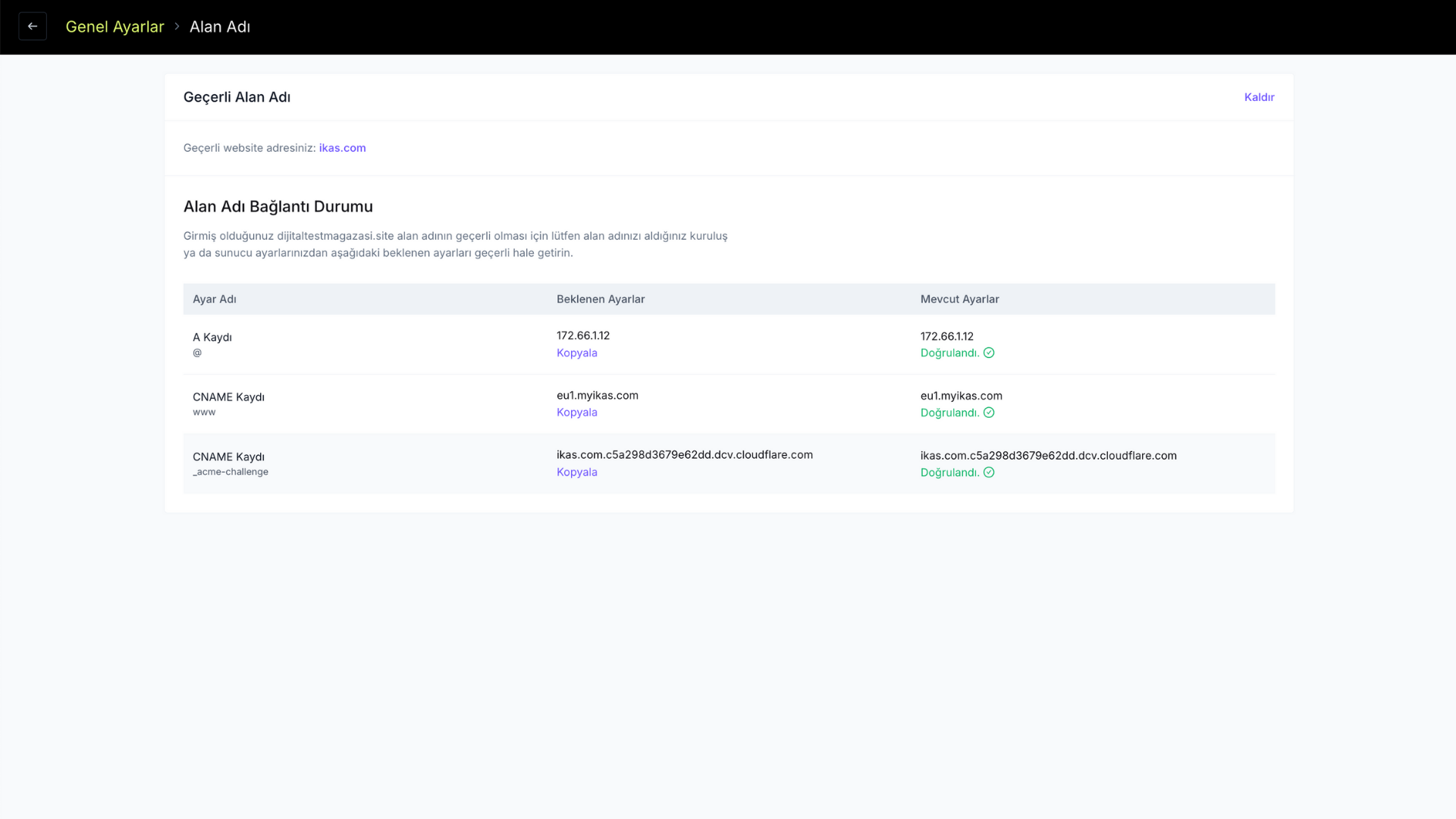Click Doğrulandı status text for A Kaydı

click(949, 353)
